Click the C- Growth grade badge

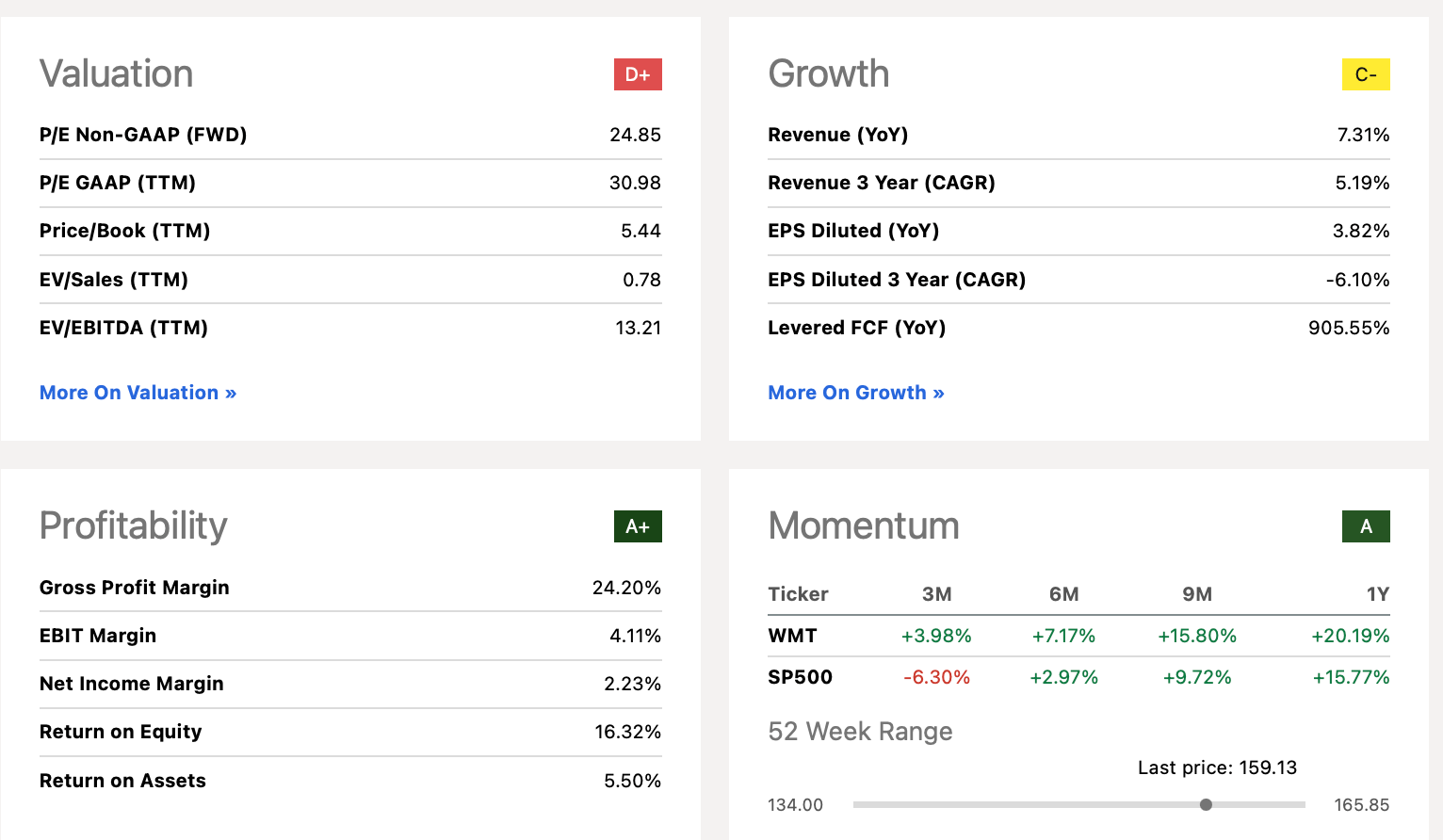(1365, 74)
